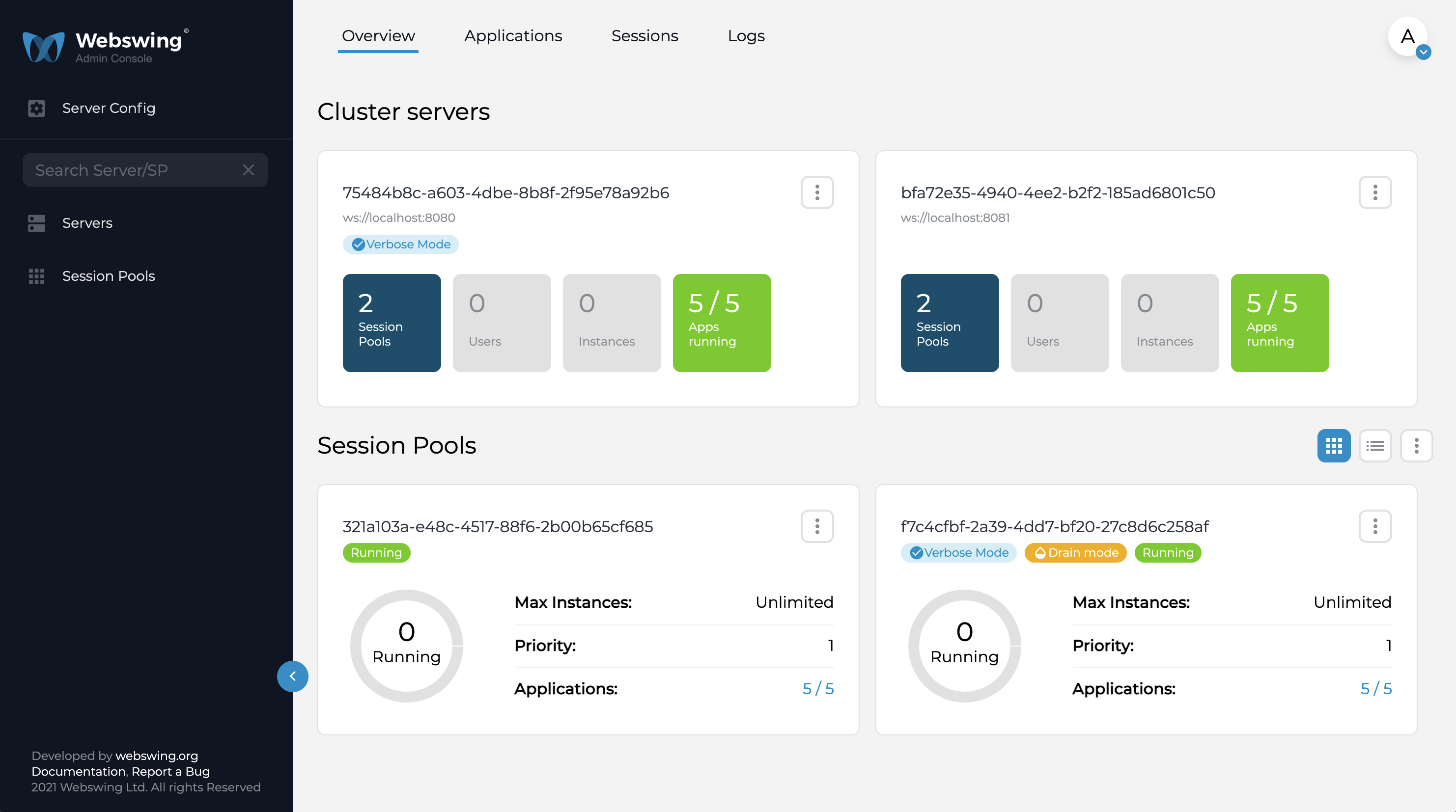Click the three-dot menu on second Session Pool
The width and height of the screenshot is (1456, 812).
tap(1375, 526)
